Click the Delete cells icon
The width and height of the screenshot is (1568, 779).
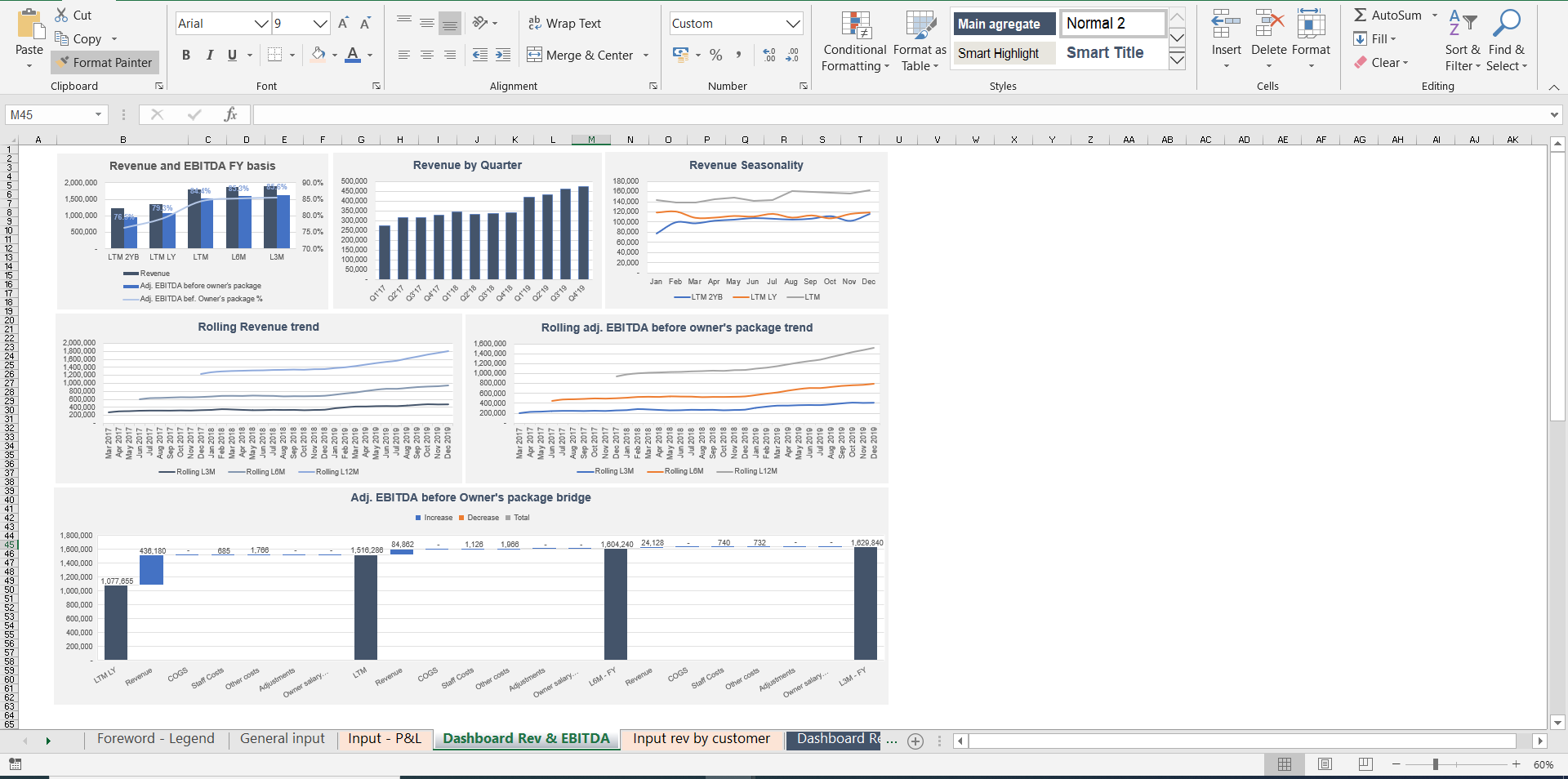[x=1269, y=24]
